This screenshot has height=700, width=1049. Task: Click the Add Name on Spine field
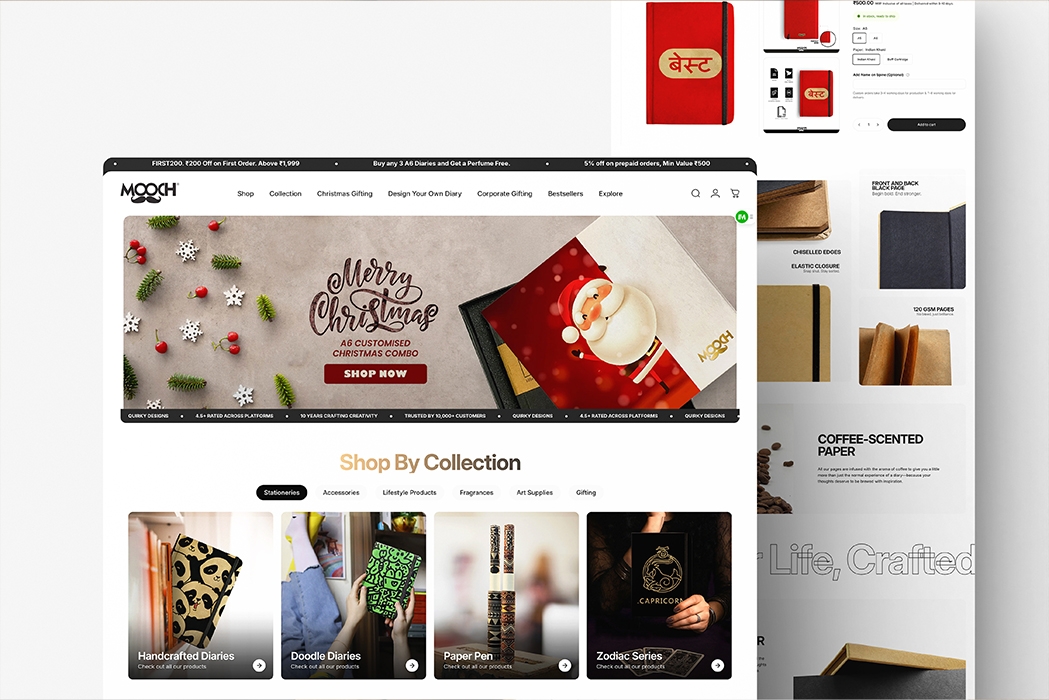pos(909,84)
